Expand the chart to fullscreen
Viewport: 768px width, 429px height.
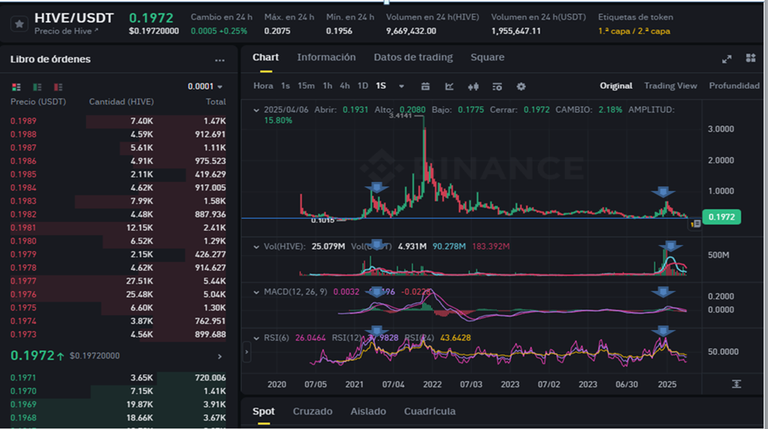pyautogui.click(x=727, y=59)
